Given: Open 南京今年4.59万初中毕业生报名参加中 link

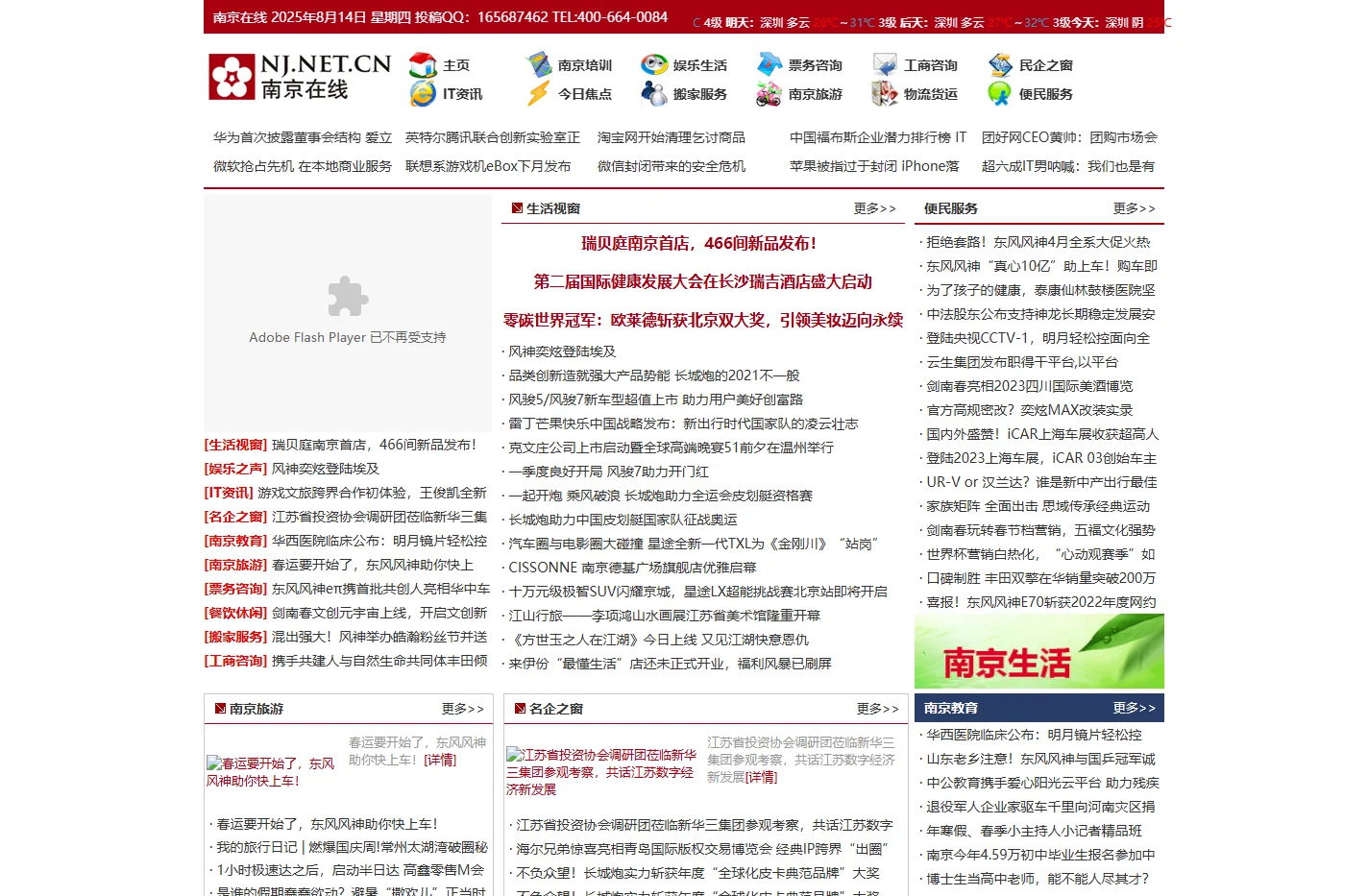Looking at the screenshot, I should click(1040, 855).
